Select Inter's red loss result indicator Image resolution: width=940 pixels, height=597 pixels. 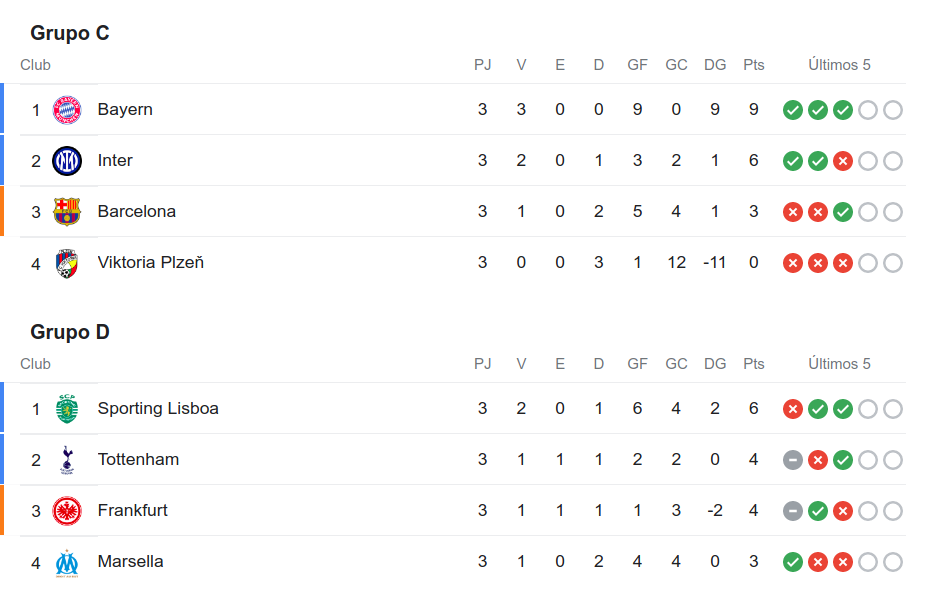(x=843, y=161)
